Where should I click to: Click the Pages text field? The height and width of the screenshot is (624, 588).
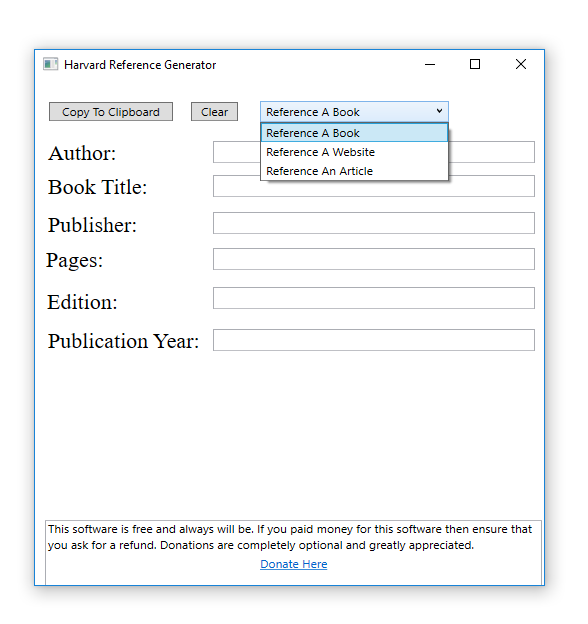coord(374,259)
